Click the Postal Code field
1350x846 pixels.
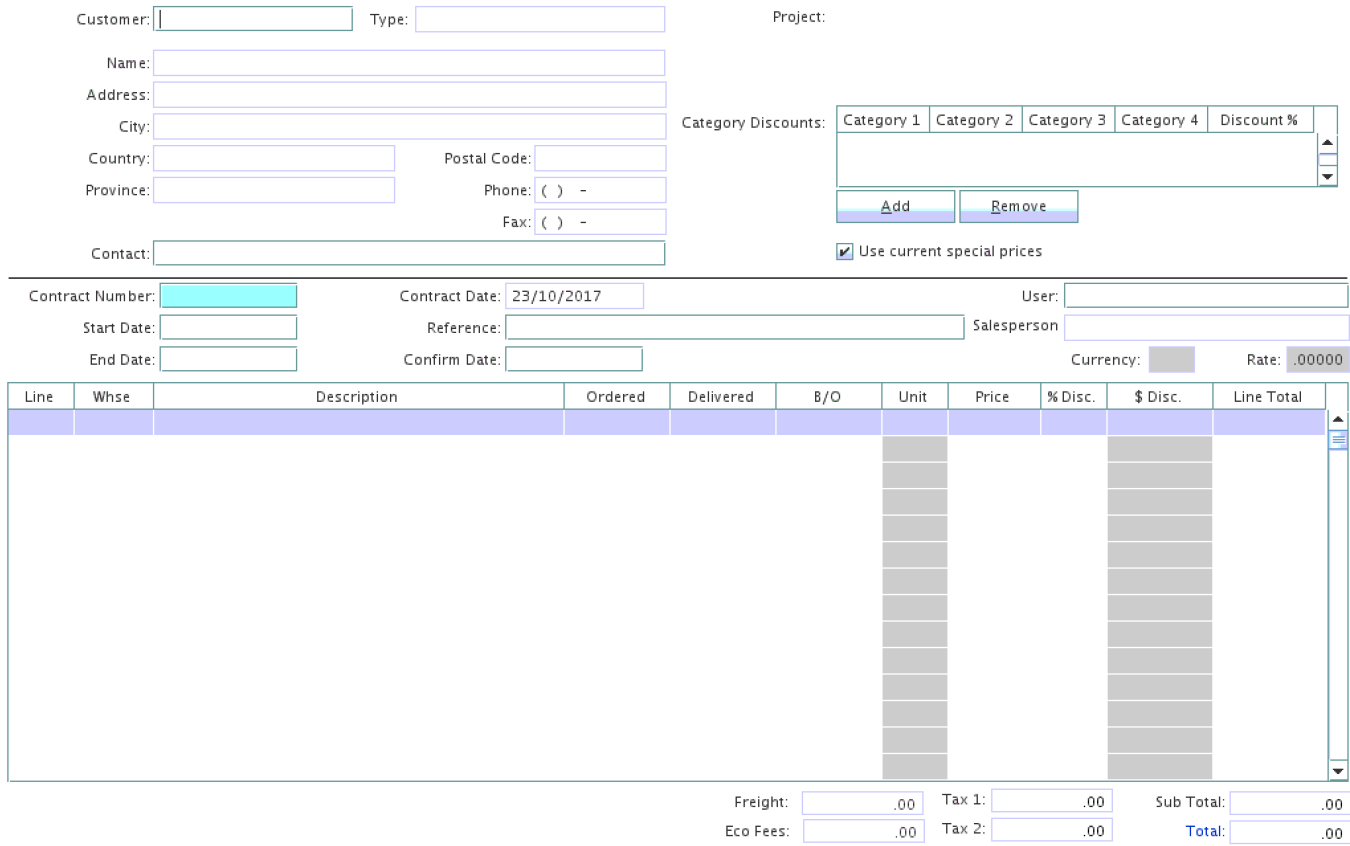[600, 158]
